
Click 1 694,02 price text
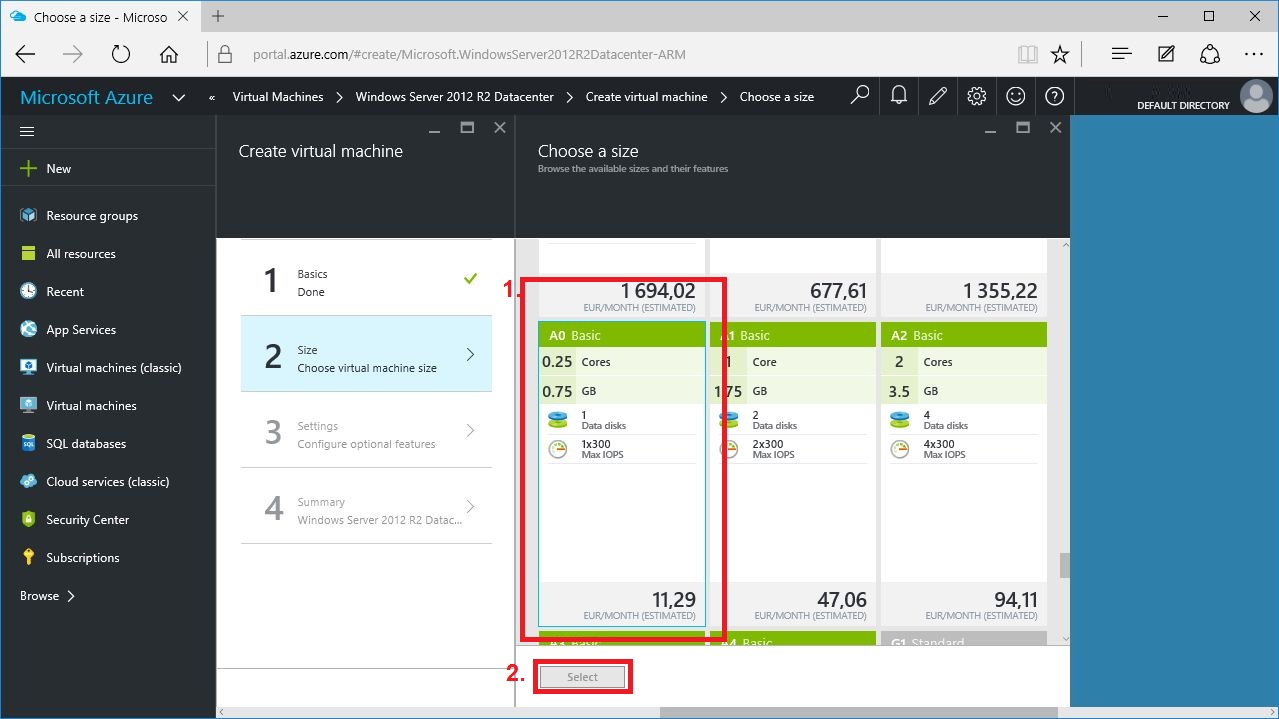pos(658,291)
